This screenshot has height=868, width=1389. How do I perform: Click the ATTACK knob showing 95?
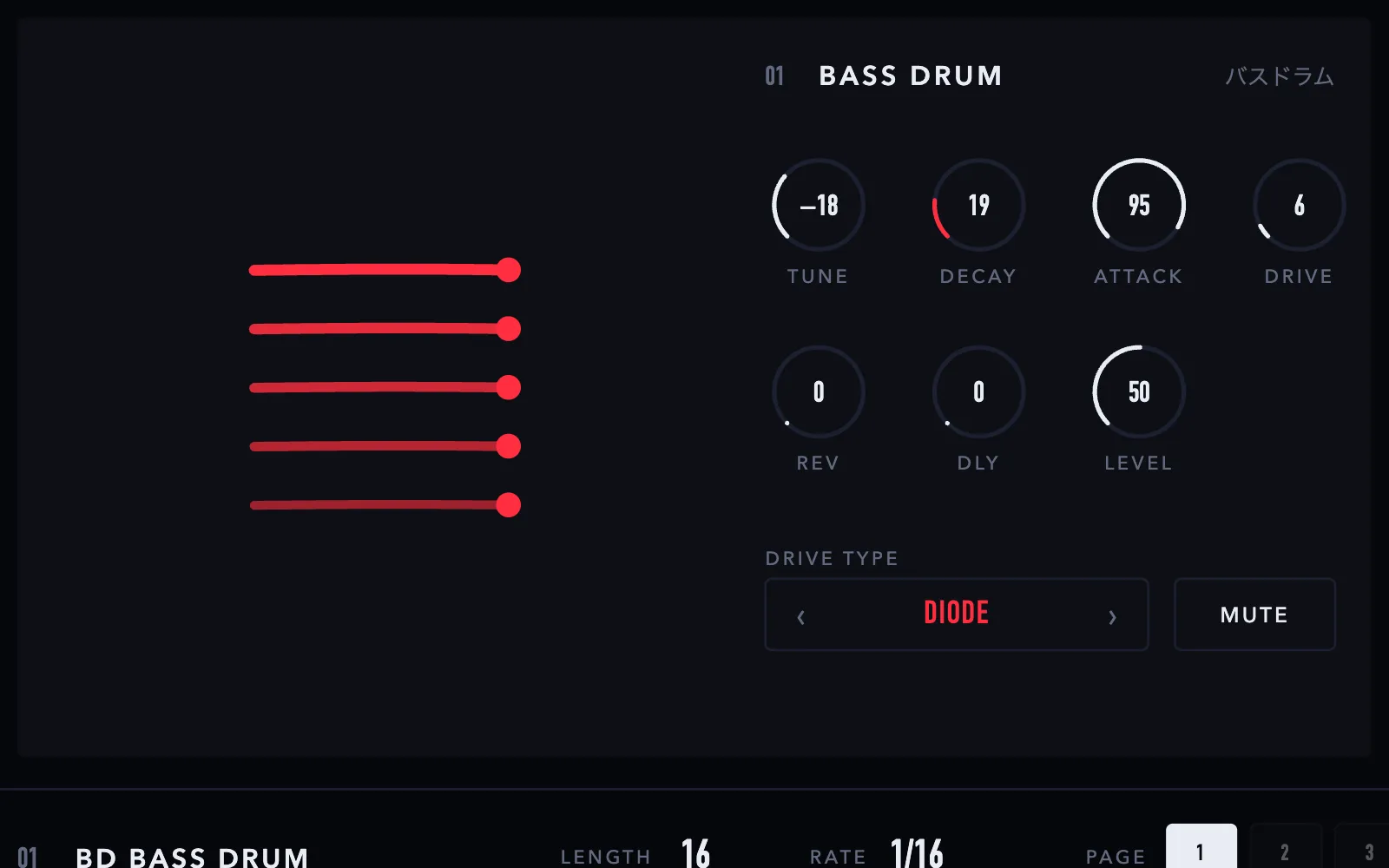[1139, 205]
